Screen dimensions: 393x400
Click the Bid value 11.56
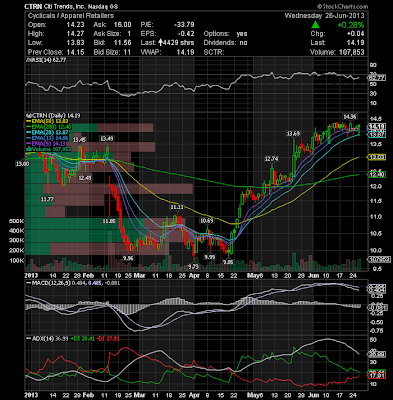pyautogui.click(x=122, y=43)
